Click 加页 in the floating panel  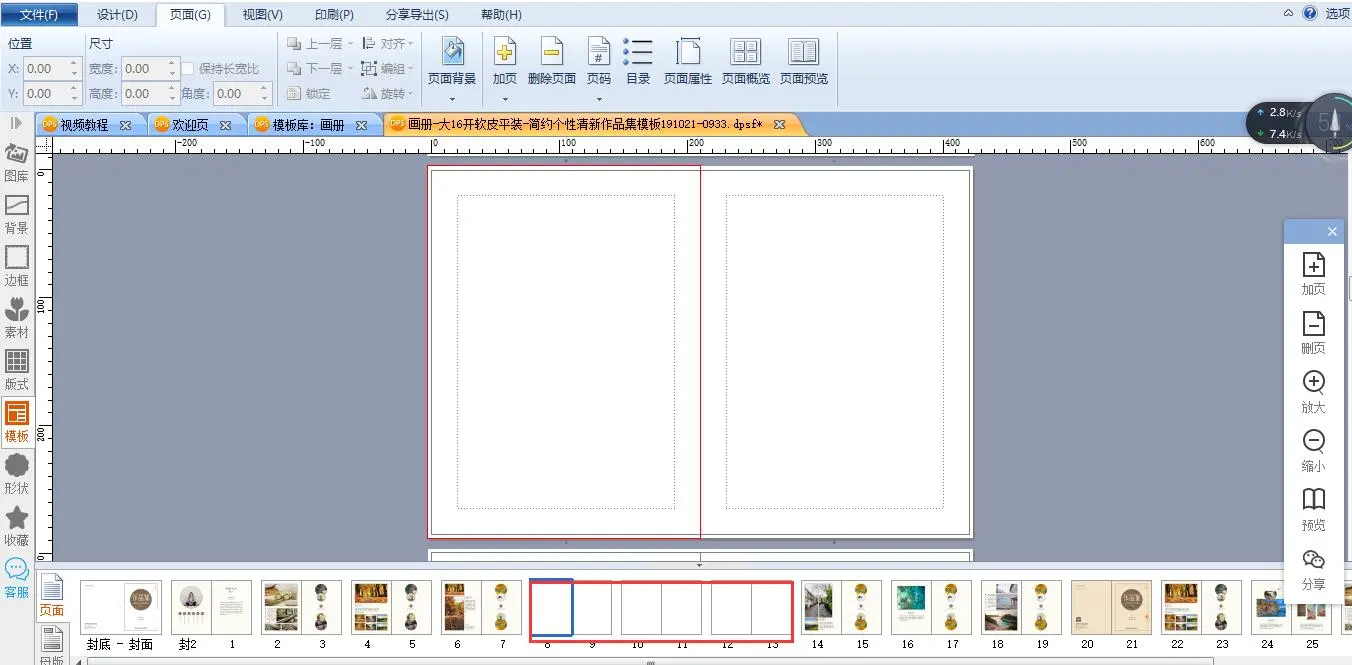(1313, 274)
